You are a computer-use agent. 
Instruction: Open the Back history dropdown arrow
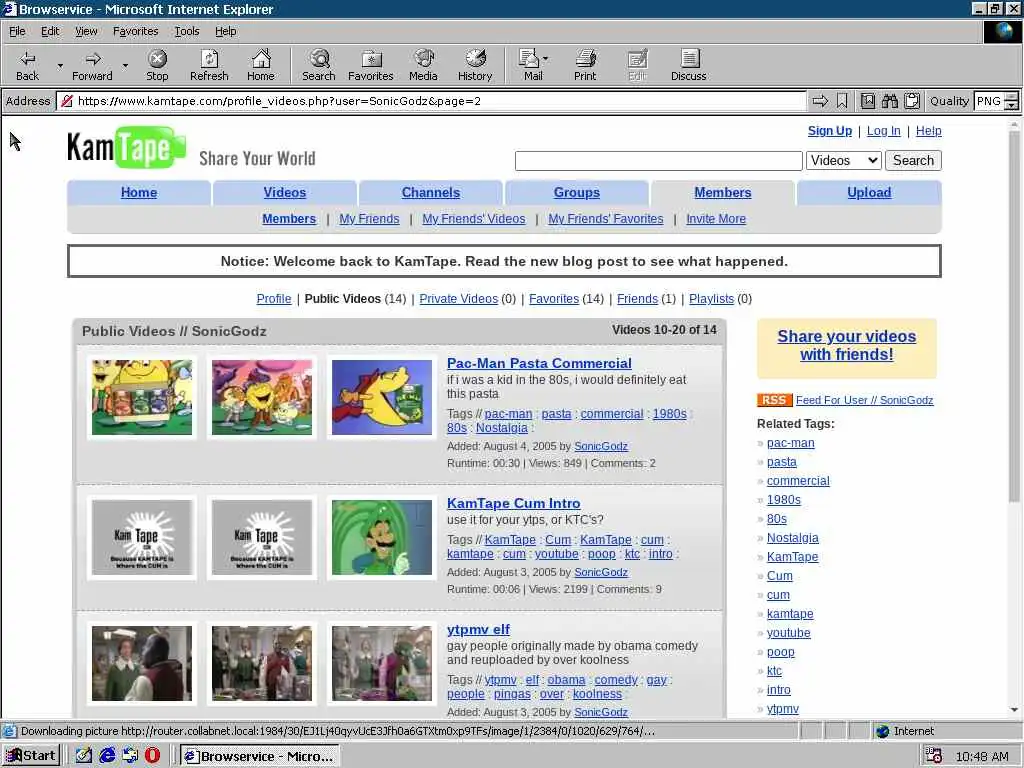click(x=60, y=65)
